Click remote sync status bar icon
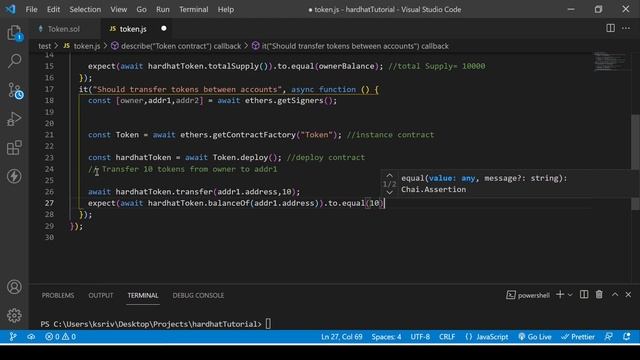 click(31, 337)
